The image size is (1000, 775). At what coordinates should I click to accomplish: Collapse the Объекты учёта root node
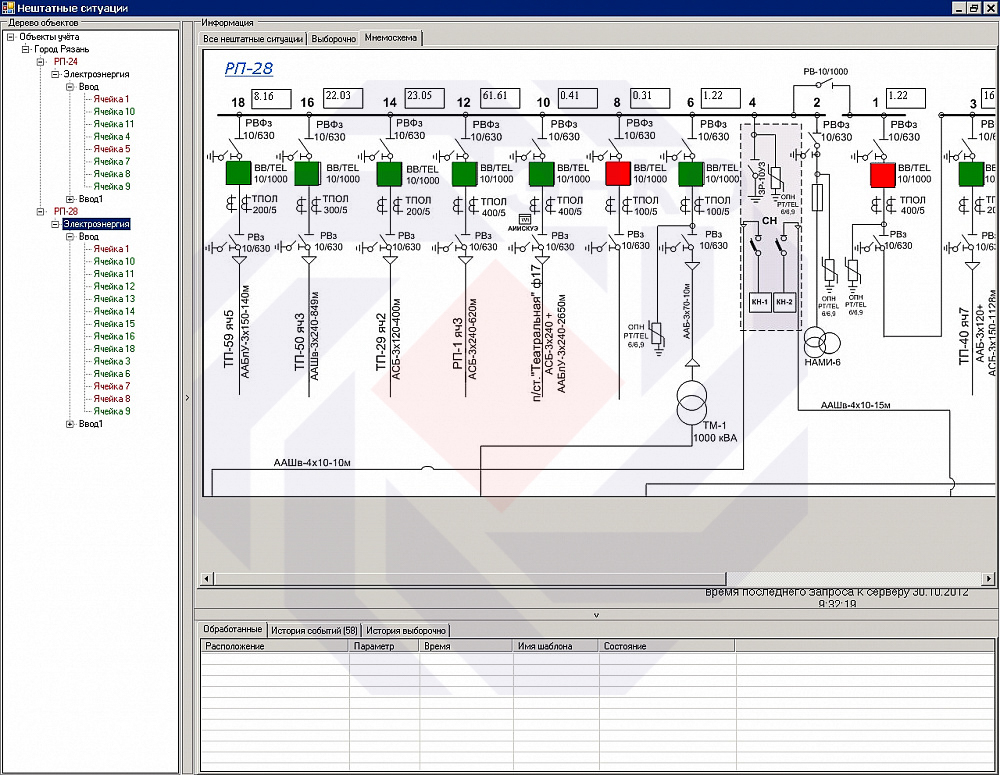tap(10, 37)
